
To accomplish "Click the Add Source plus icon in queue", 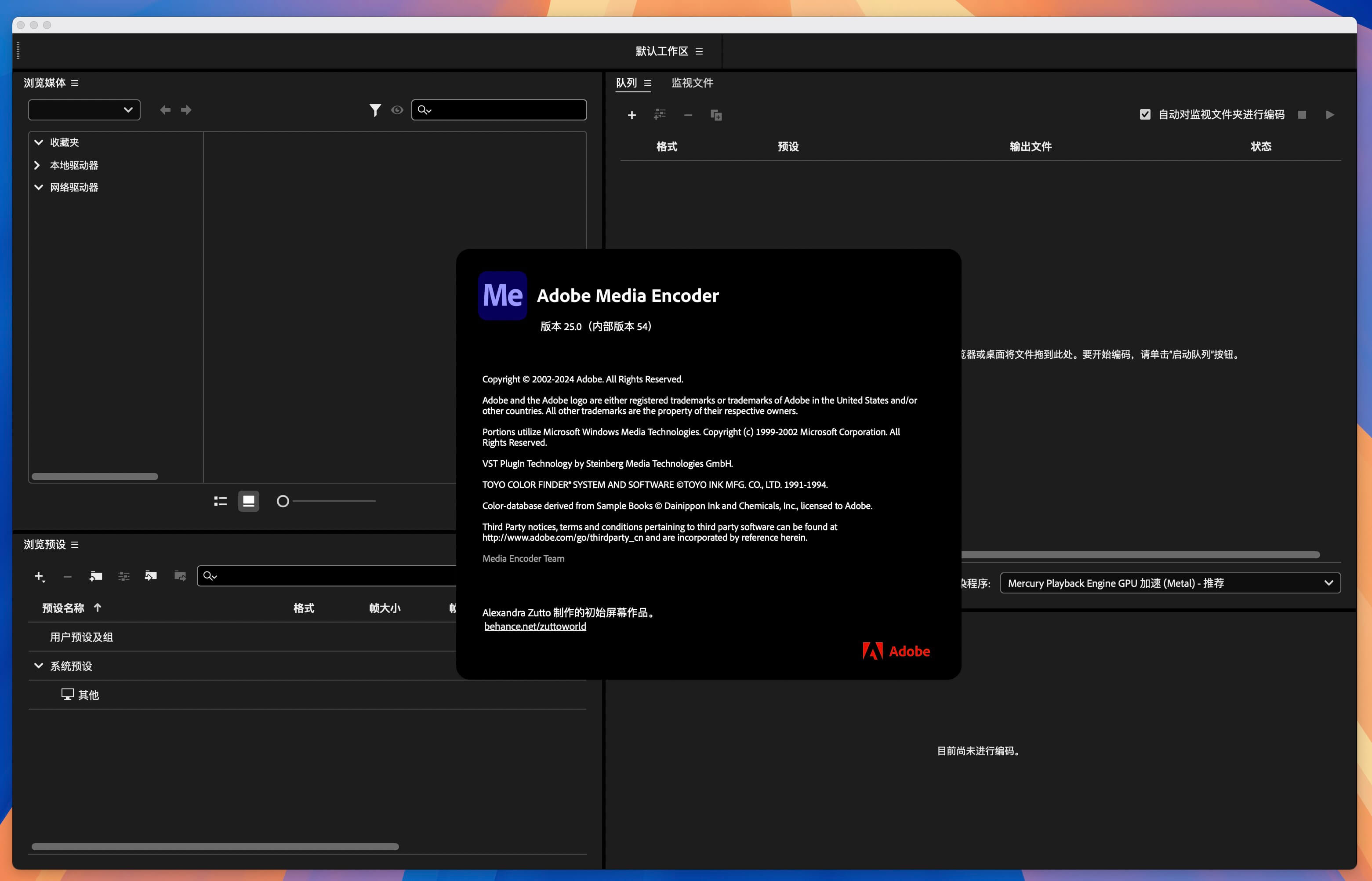I will 632,115.
